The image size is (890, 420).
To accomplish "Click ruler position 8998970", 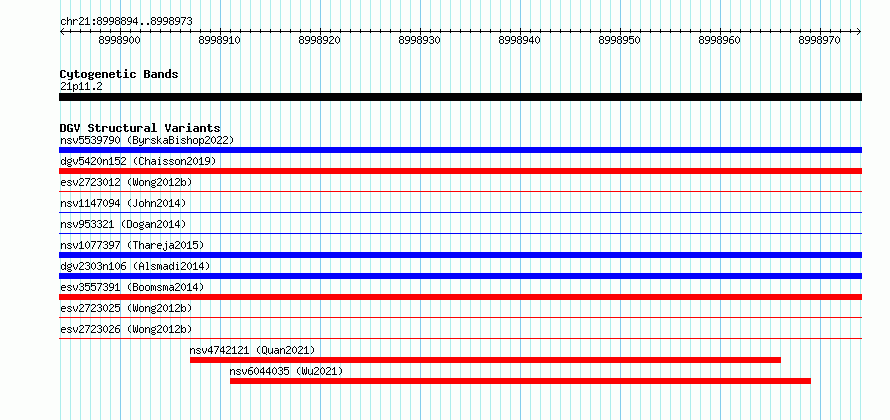I will click(820, 40).
